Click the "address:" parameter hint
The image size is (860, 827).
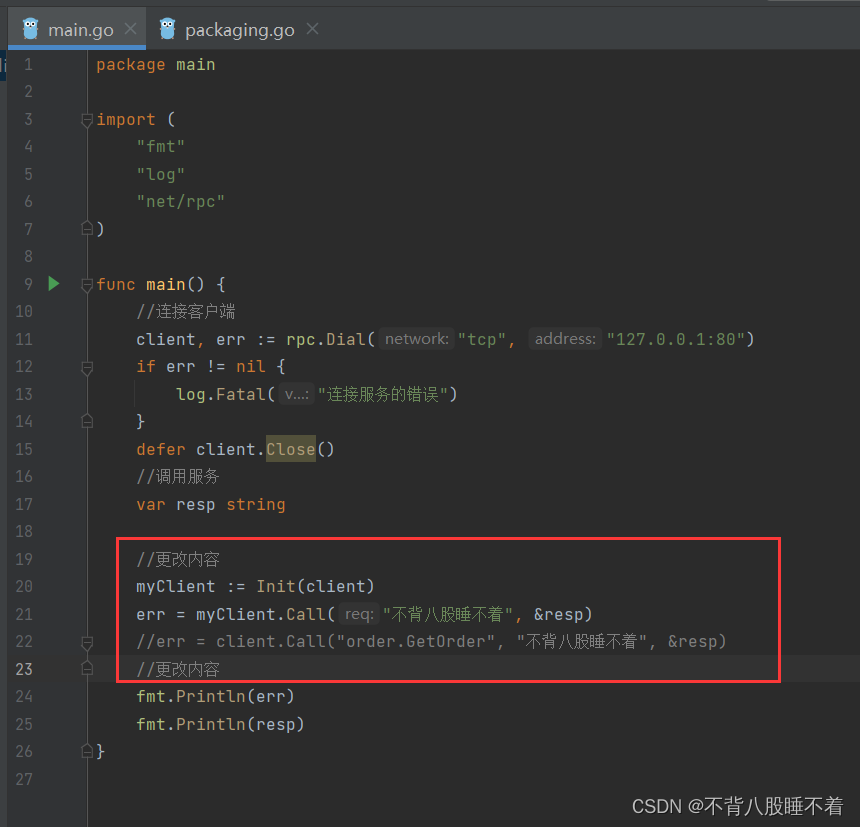click(565, 339)
